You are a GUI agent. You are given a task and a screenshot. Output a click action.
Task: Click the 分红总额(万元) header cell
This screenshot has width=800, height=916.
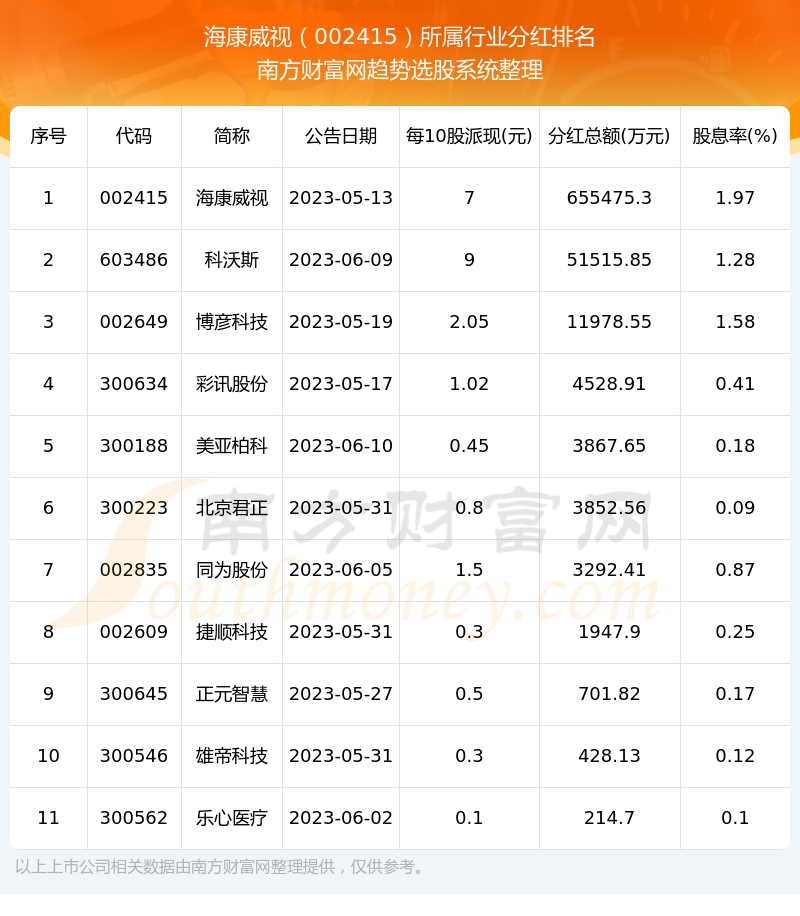click(609, 137)
